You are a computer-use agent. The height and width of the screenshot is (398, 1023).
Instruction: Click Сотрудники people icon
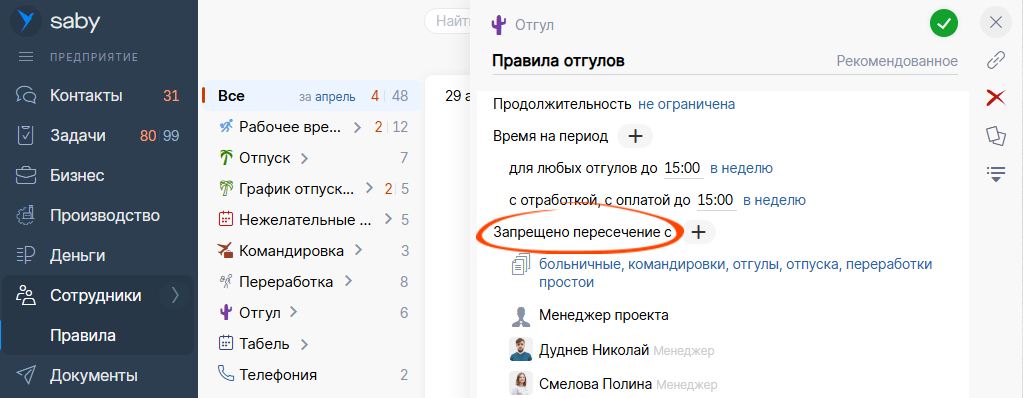coord(25,296)
